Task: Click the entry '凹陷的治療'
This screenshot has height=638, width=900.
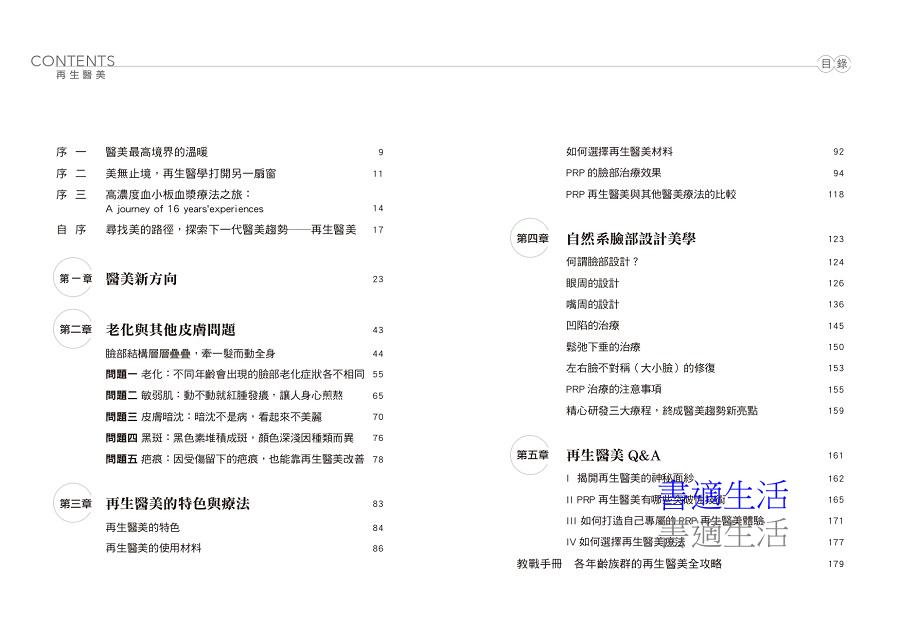Action: coord(592,325)
